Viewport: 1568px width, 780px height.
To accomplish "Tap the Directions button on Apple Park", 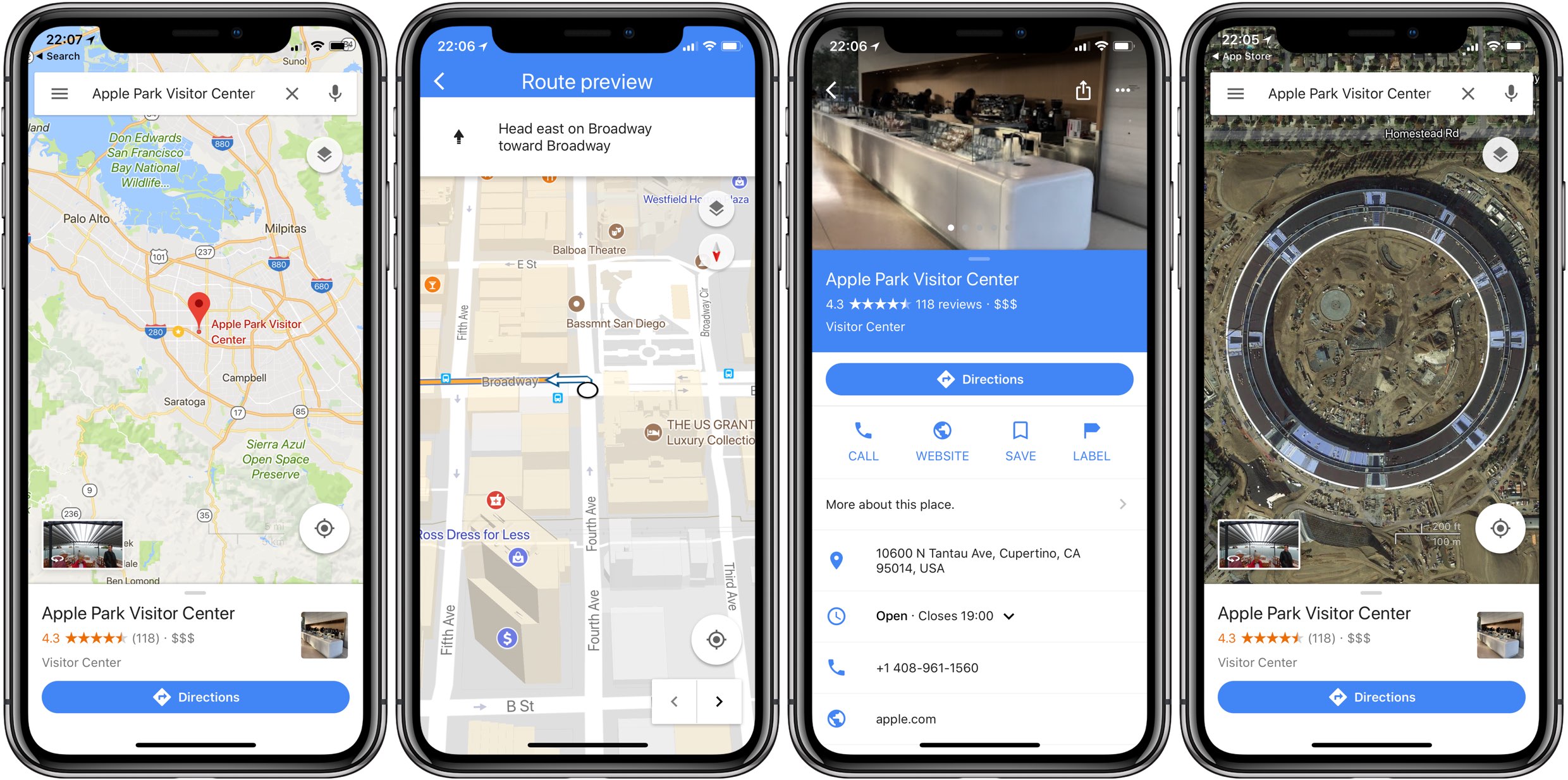I will coord(979,378).
